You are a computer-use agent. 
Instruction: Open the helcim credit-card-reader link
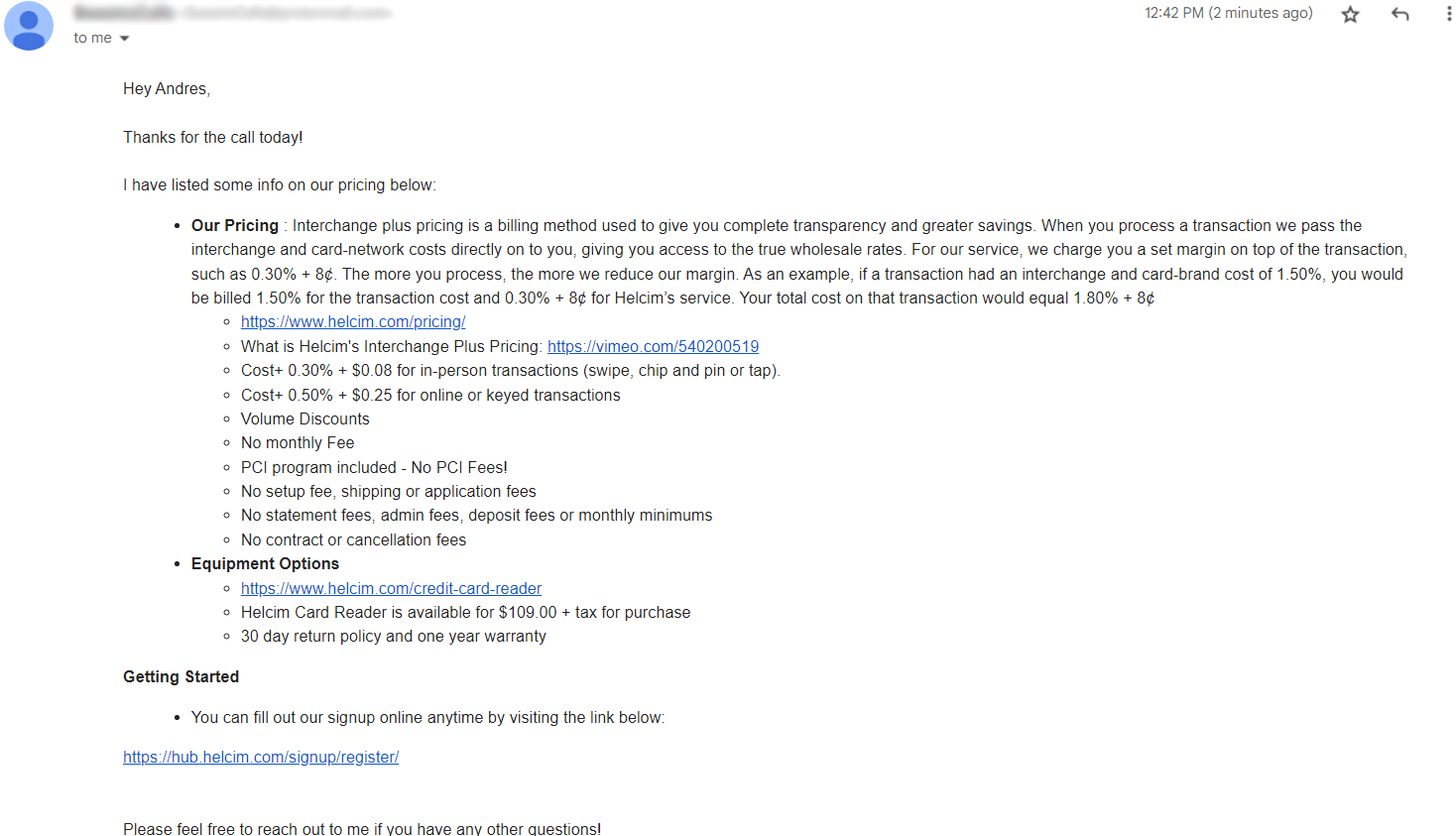391,588
